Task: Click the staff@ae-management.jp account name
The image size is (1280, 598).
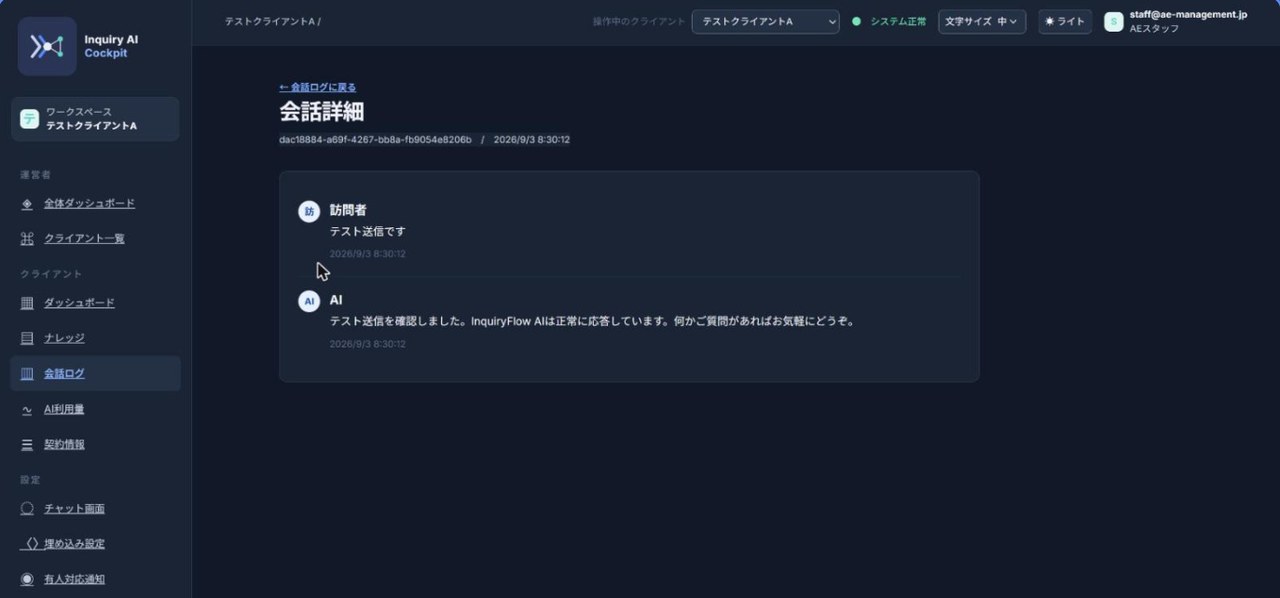Action: click(x=1188, y=15)
